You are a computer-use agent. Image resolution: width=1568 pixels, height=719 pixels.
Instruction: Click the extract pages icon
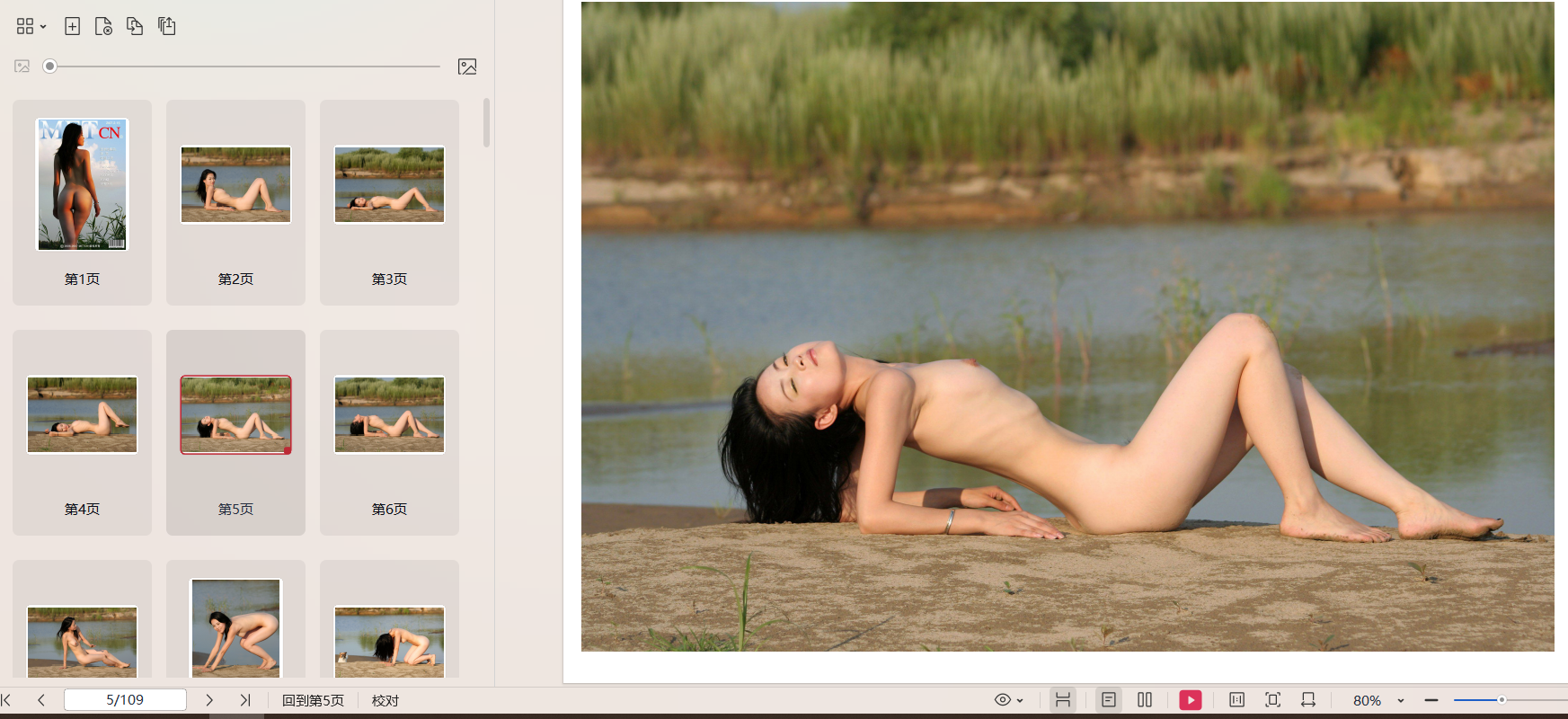[x=167, y=26]
